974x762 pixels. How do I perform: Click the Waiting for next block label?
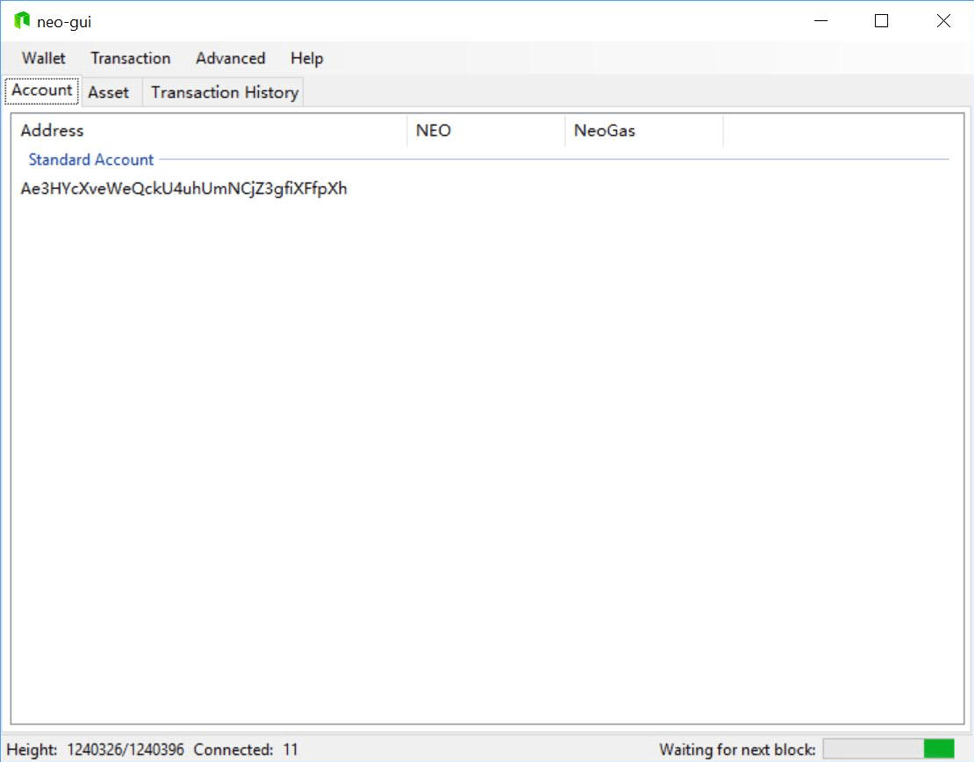tap(737, 749)
